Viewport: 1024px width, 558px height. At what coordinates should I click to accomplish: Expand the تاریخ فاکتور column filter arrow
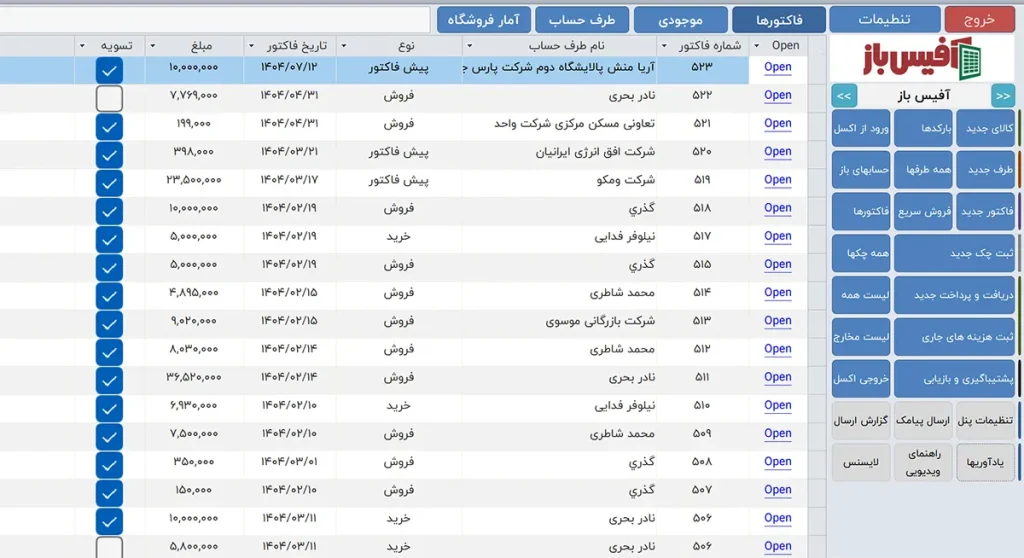(x=251, y=46)
